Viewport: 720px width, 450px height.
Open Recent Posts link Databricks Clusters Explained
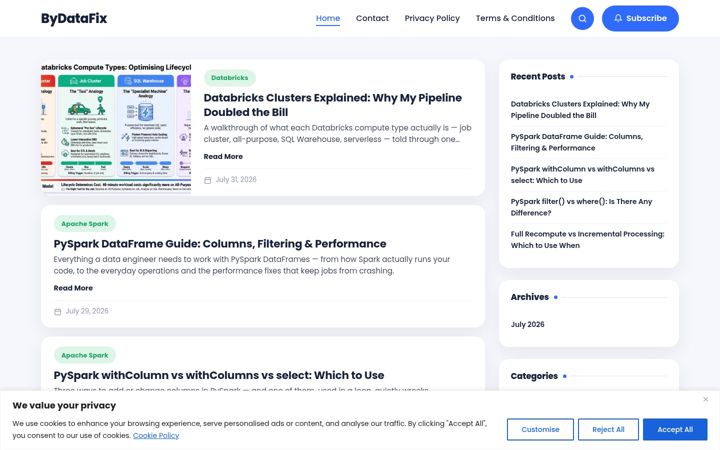tap(580, 110)
